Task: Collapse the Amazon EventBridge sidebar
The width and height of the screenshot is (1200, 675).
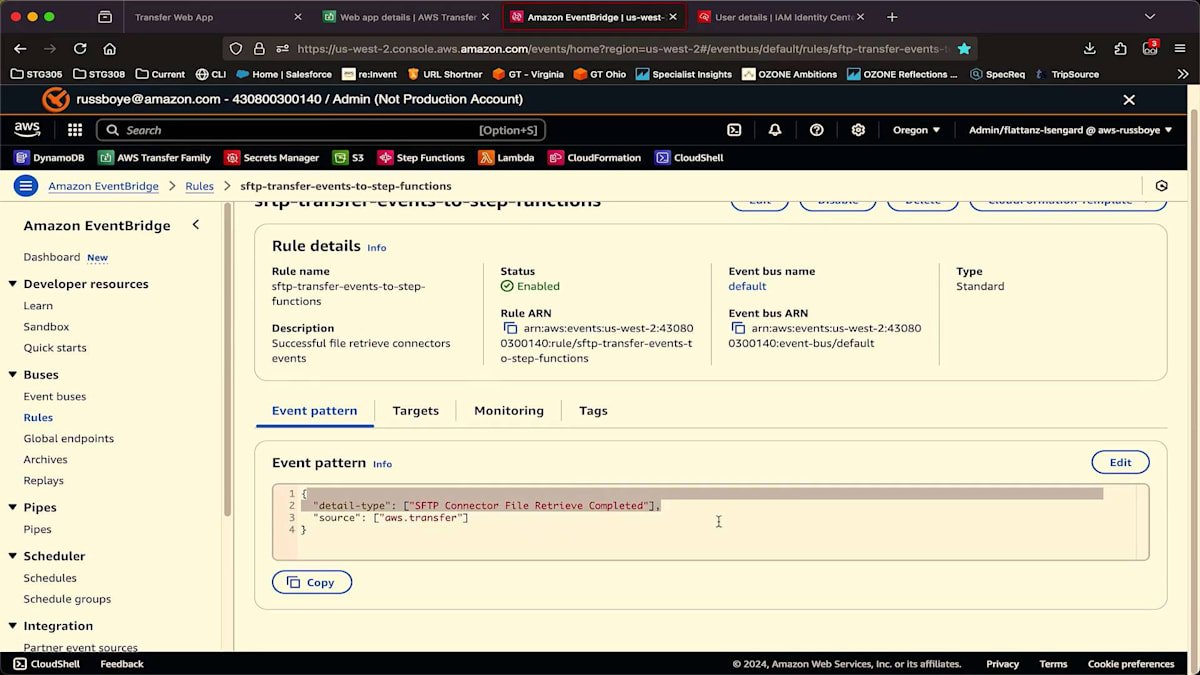Action: pyautogui.click(x=196, y=225)
